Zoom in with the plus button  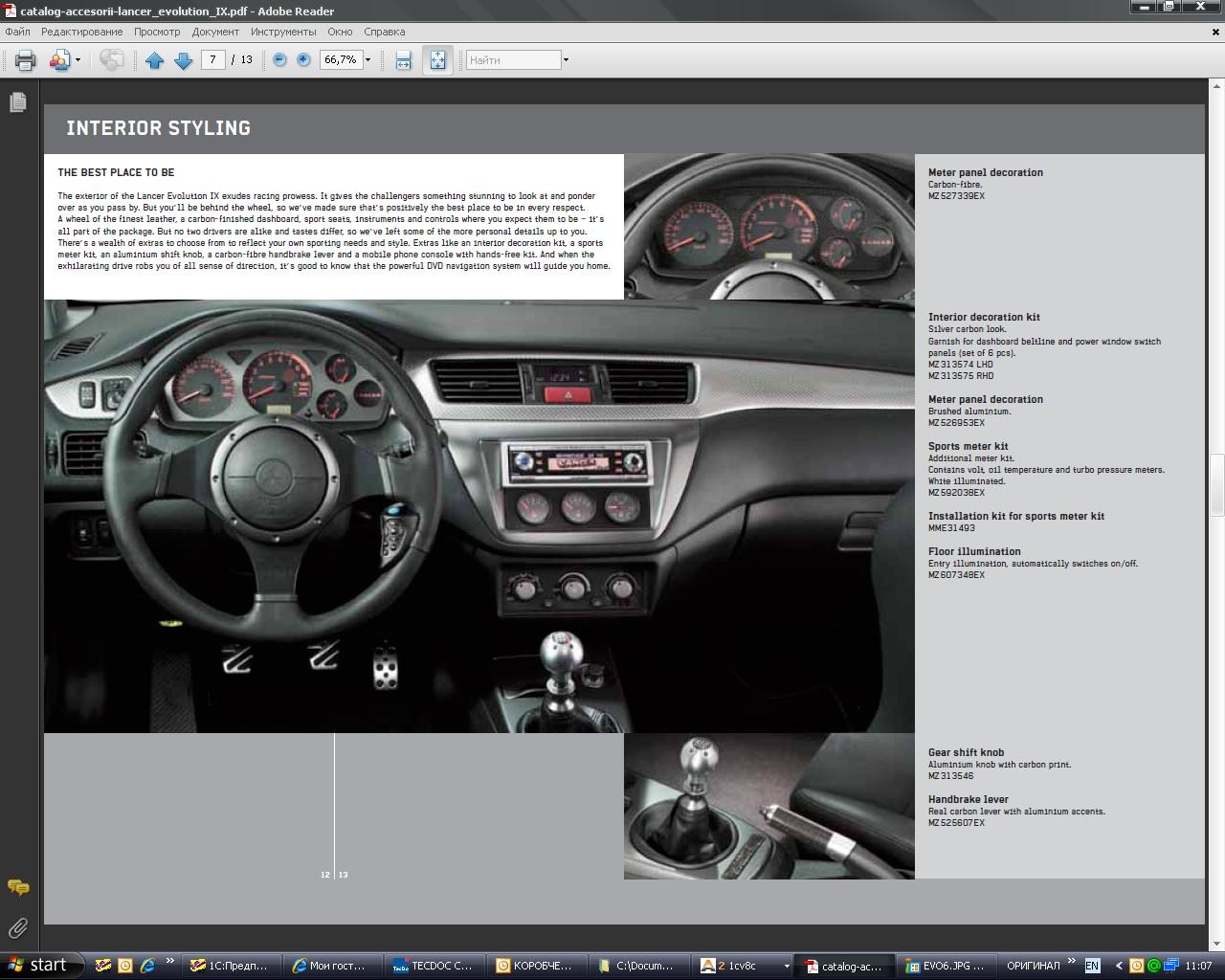pos(303,59)
